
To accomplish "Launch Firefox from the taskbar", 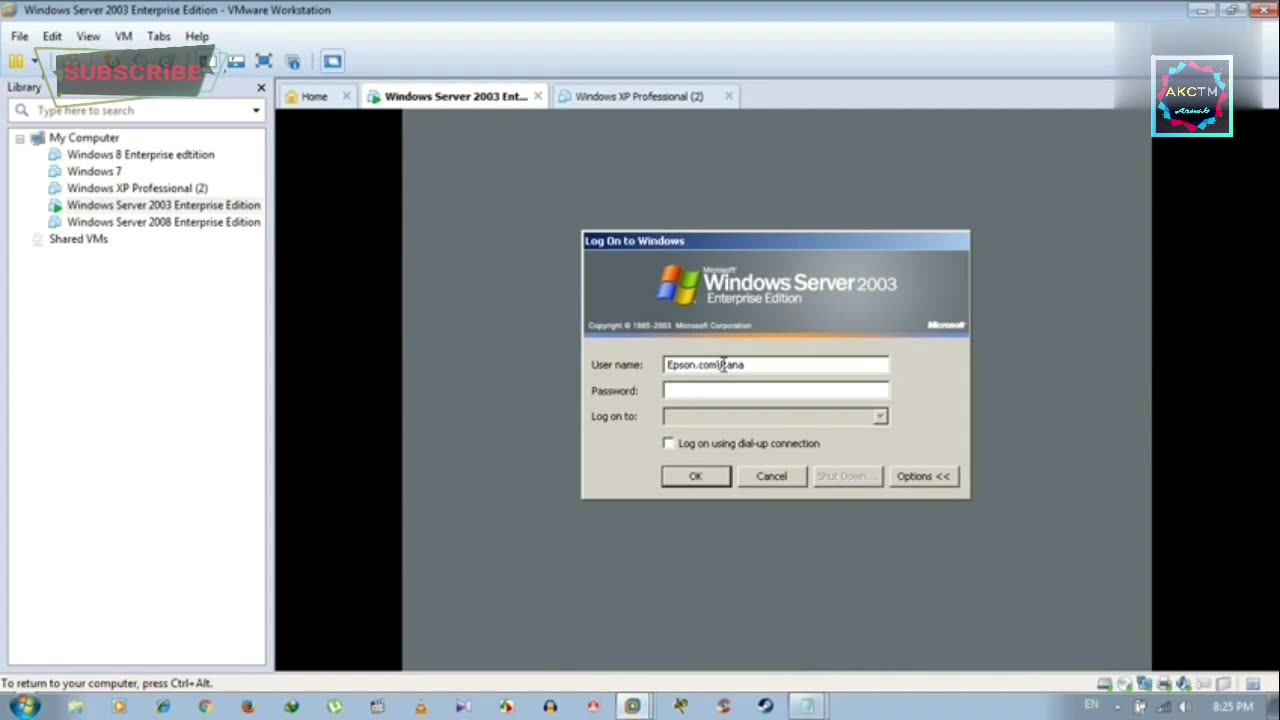I will click(x=248, y=706).
